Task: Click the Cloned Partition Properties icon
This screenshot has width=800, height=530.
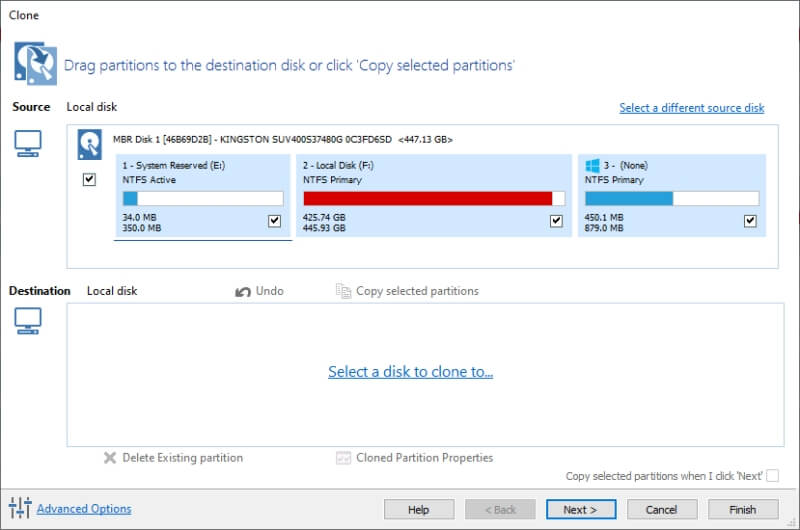Action: tap(343, 458)
